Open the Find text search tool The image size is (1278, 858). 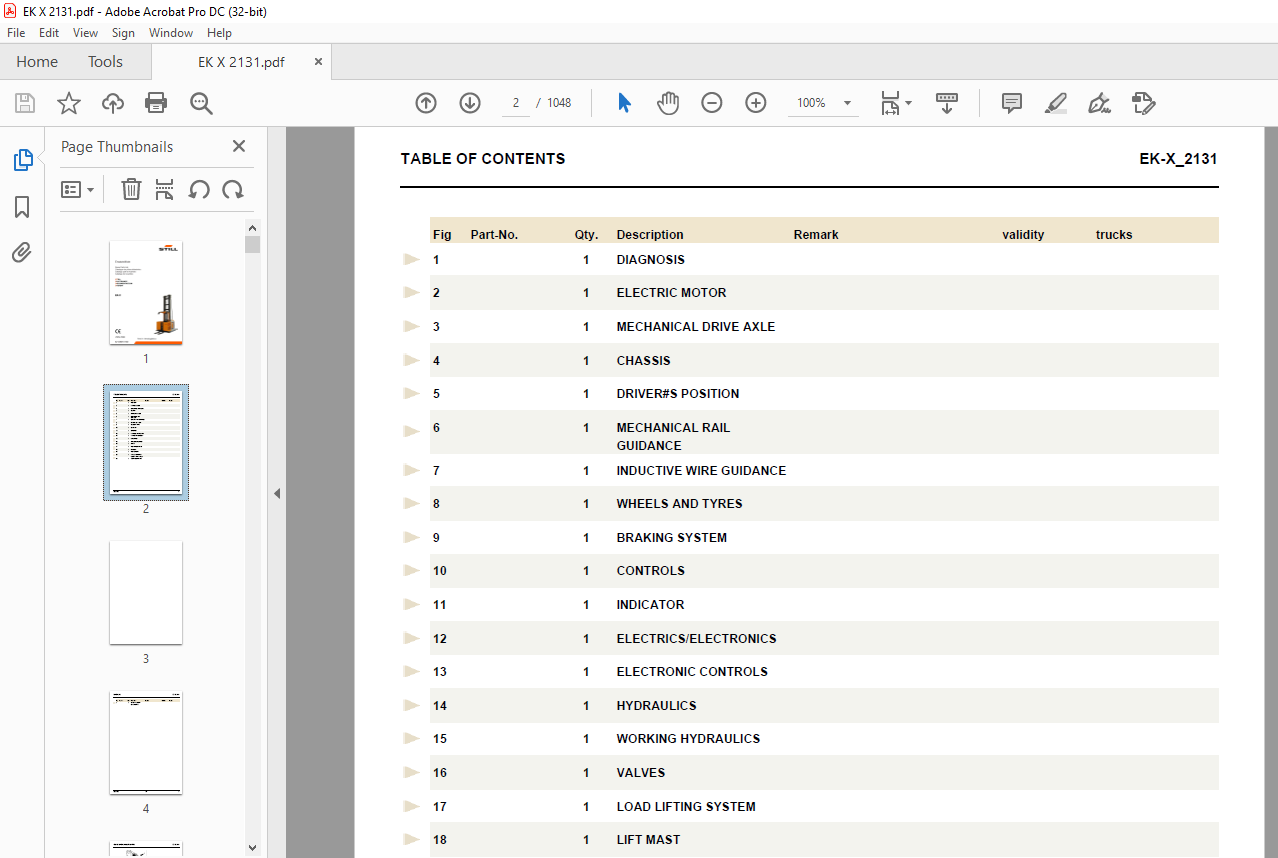click(201, 103)
